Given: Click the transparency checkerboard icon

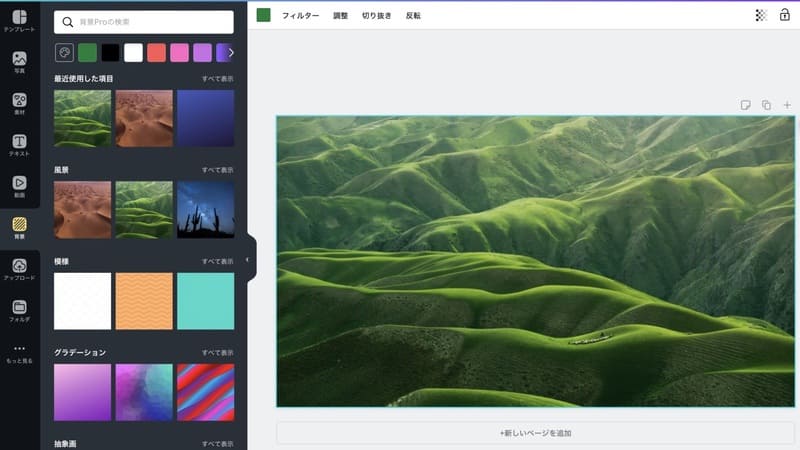Looking at the screenshot, I should pyautogui.click(x=762, y=15).
